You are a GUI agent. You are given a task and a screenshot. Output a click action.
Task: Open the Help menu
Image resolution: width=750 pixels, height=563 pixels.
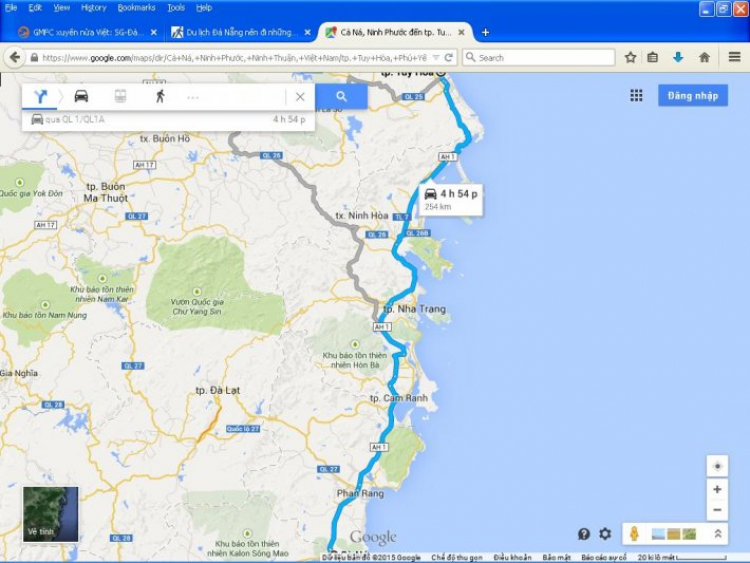pos(204,8)
